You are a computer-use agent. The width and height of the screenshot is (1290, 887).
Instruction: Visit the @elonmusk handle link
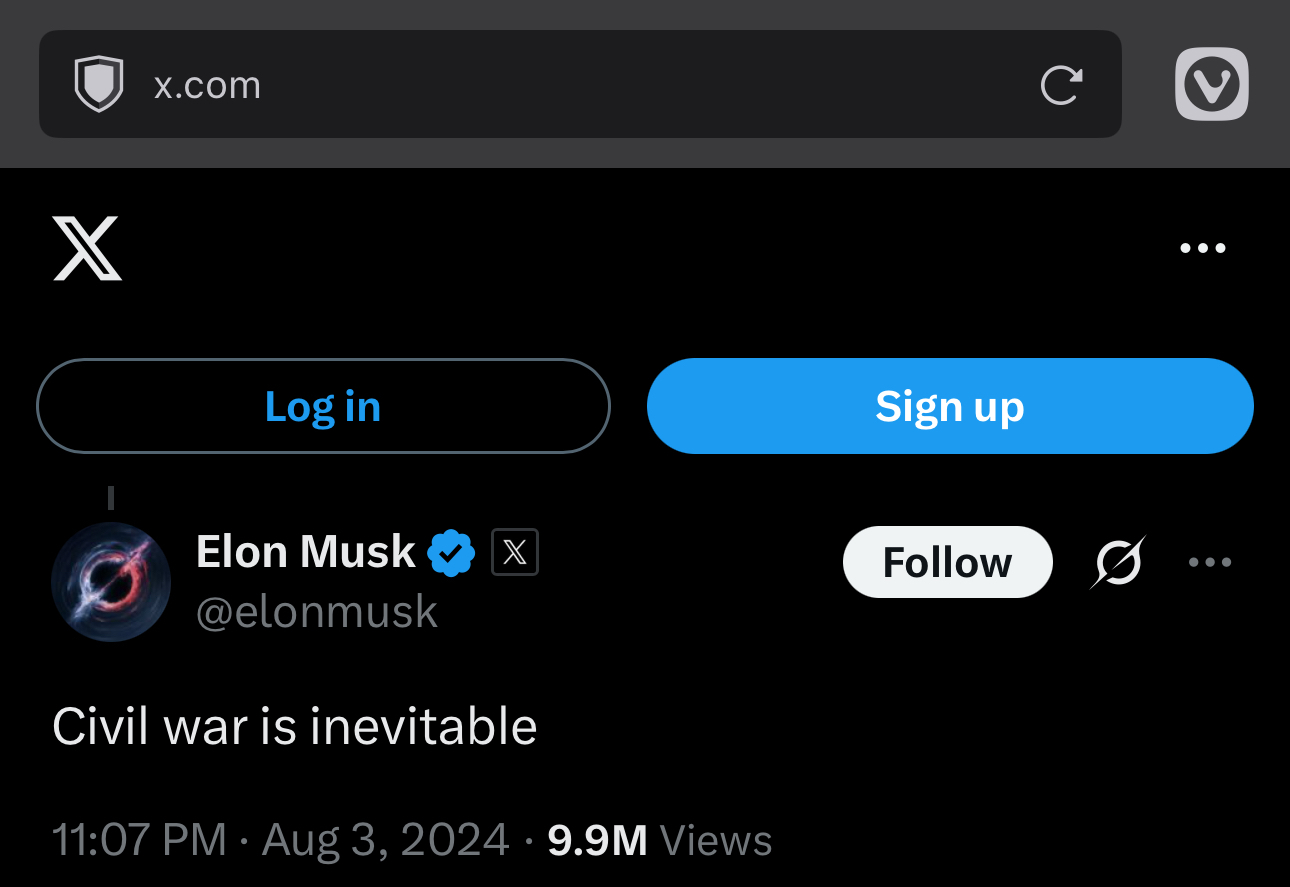coord(317,612)
